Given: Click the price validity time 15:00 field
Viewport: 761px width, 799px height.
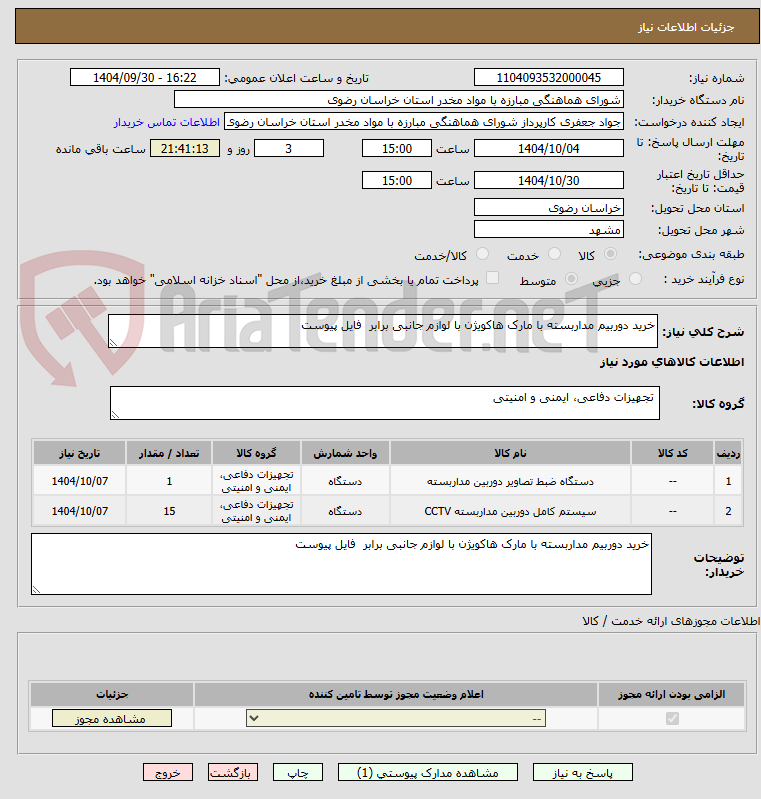Looking at the screenshot, I should pyautogui.click(x=397, y=180).
